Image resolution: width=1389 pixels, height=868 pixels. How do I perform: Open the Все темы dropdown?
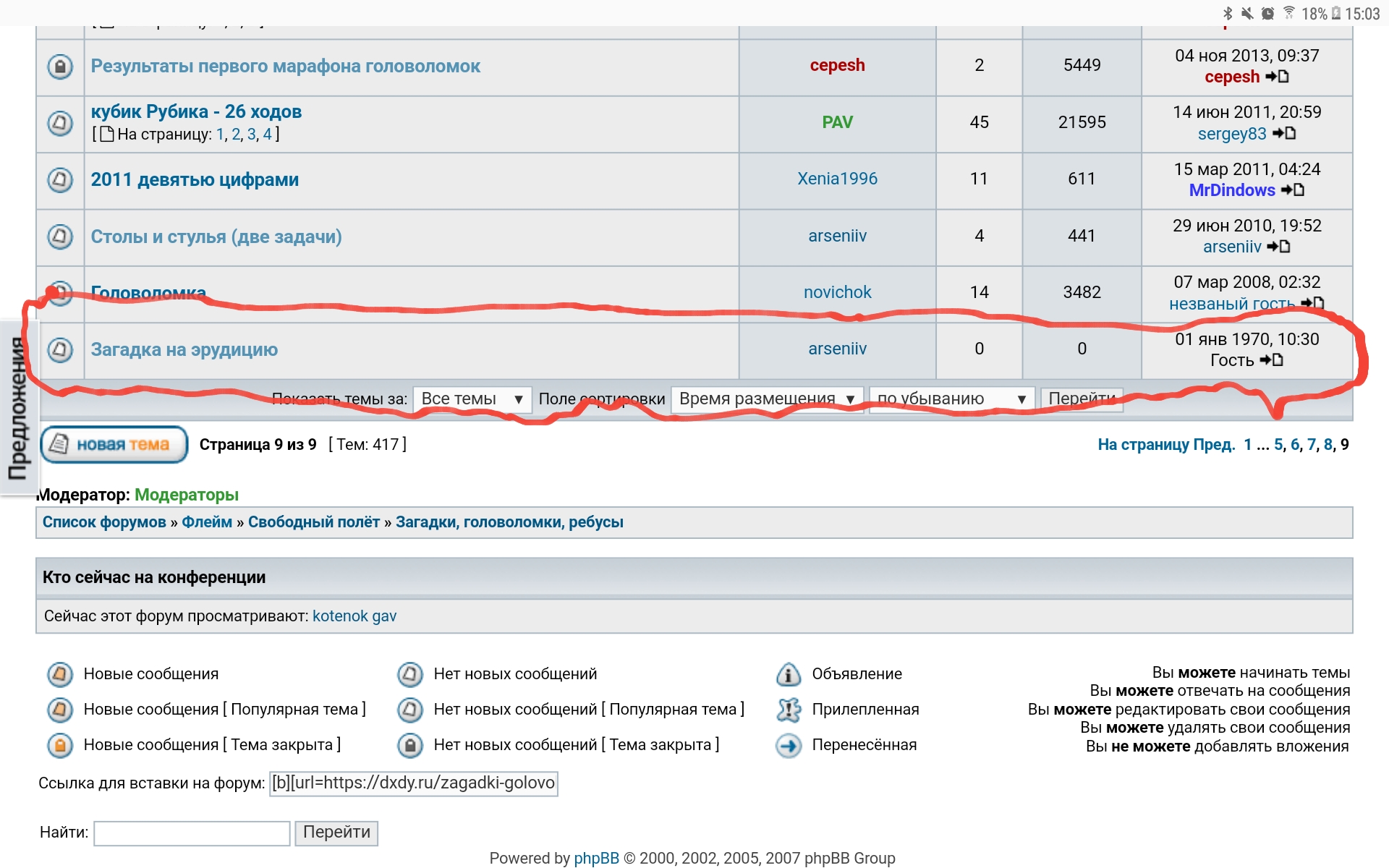pyautogui.click(x=472, y=399)
